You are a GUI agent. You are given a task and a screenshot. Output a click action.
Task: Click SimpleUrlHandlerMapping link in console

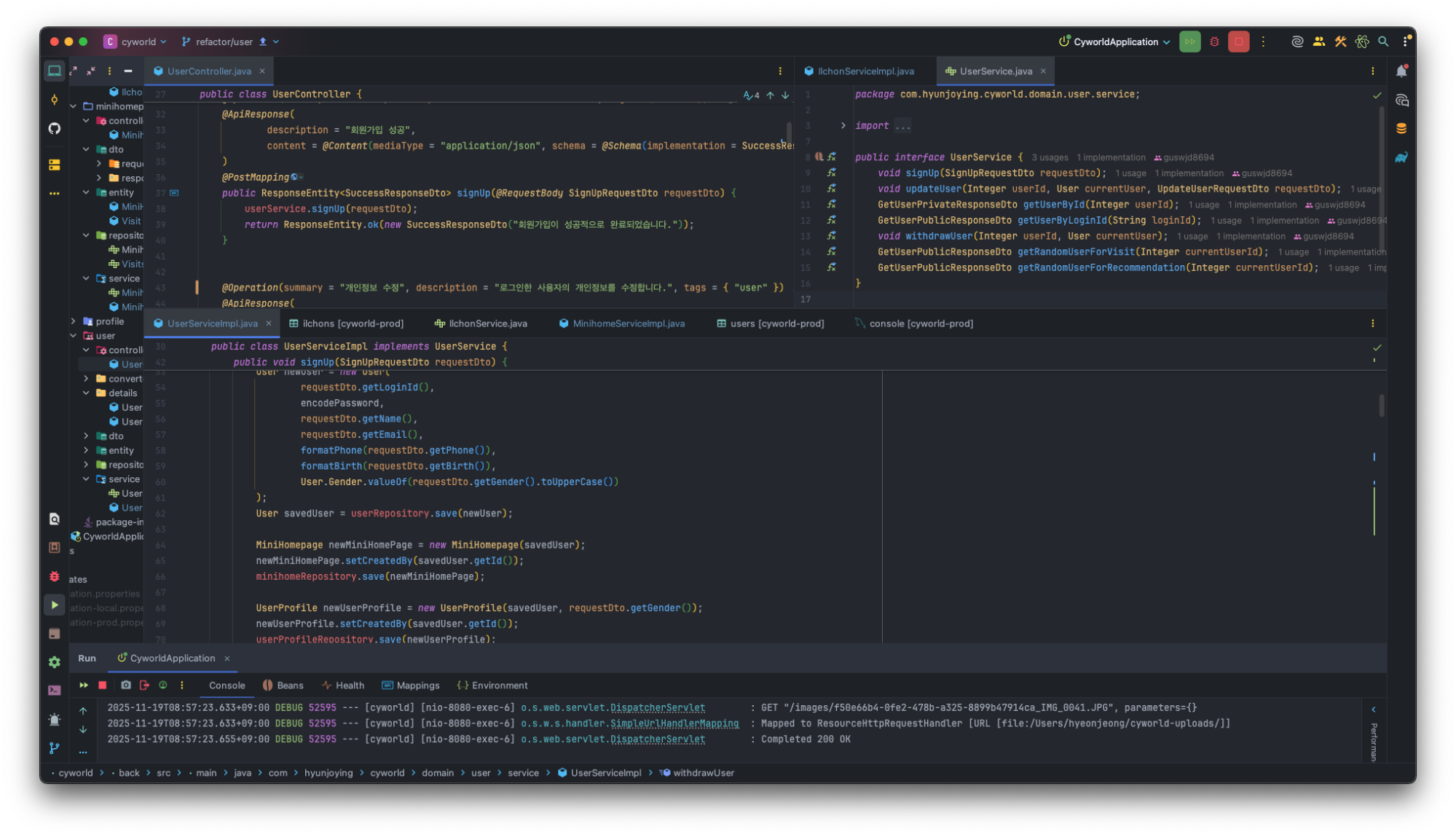674,723
